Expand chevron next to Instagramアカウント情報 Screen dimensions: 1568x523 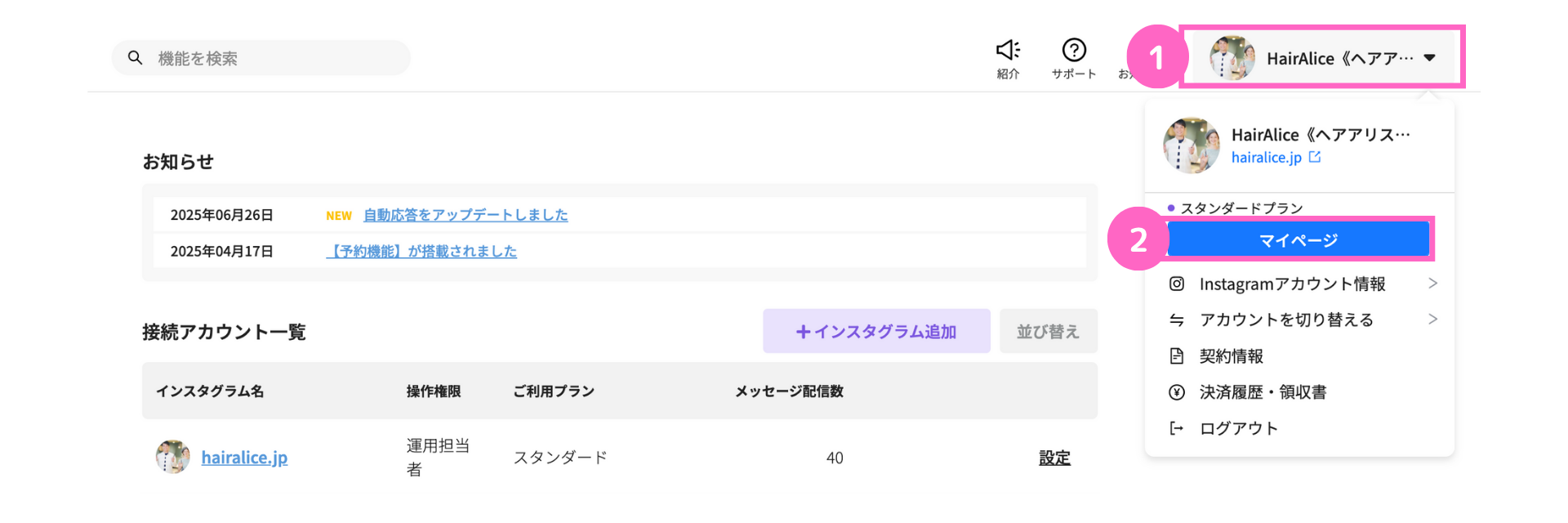[1432, 283]
